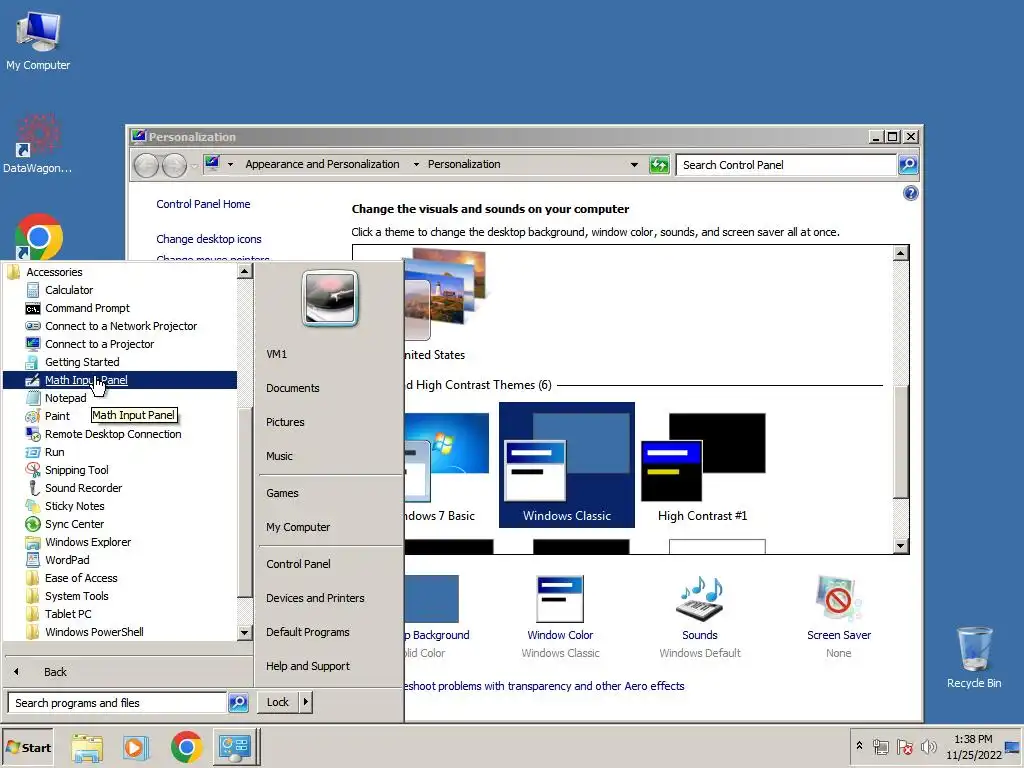This screenshot has height=768, width=1024.
Task: Open Help and Support
Action: pyautogui.click(x=308, y=666)
